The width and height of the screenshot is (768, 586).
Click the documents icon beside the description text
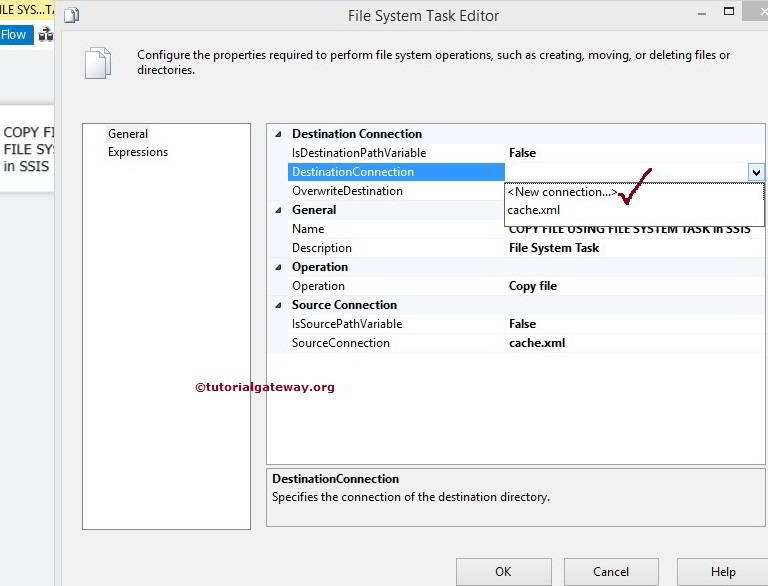[98, 63]
